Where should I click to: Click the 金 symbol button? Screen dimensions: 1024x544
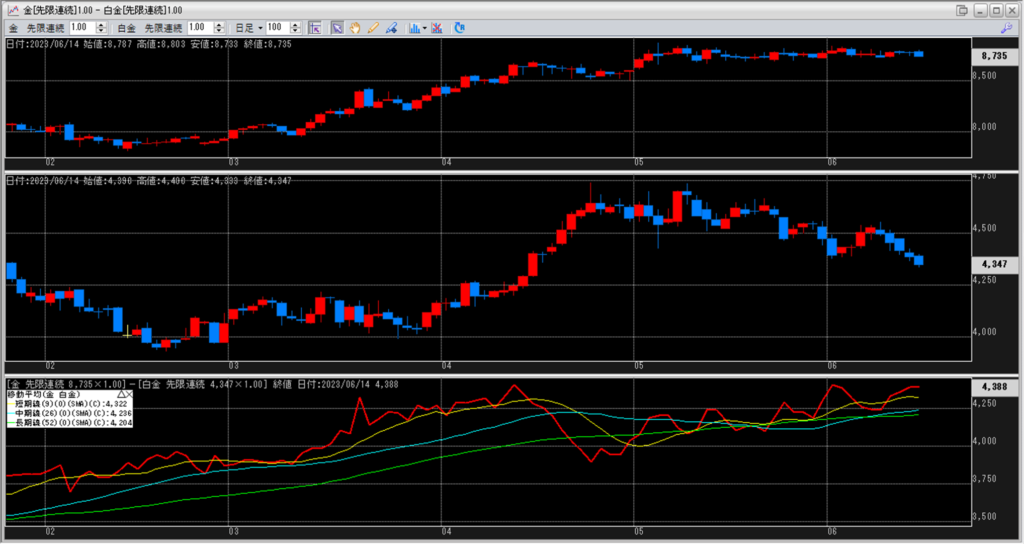[x=13, y=27]
